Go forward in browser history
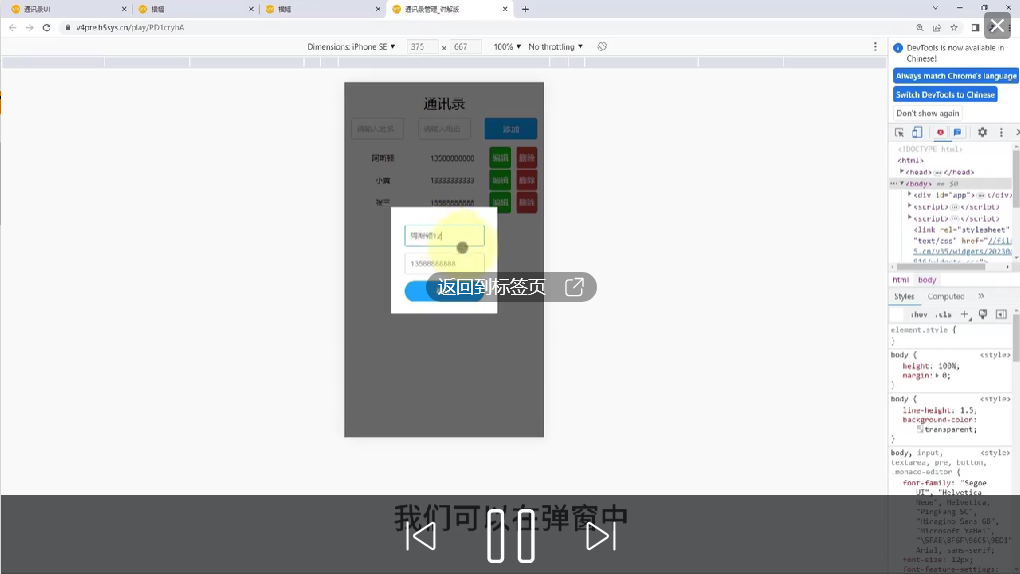The width and height of the screenshot is (1020, 574). [29, 27]
